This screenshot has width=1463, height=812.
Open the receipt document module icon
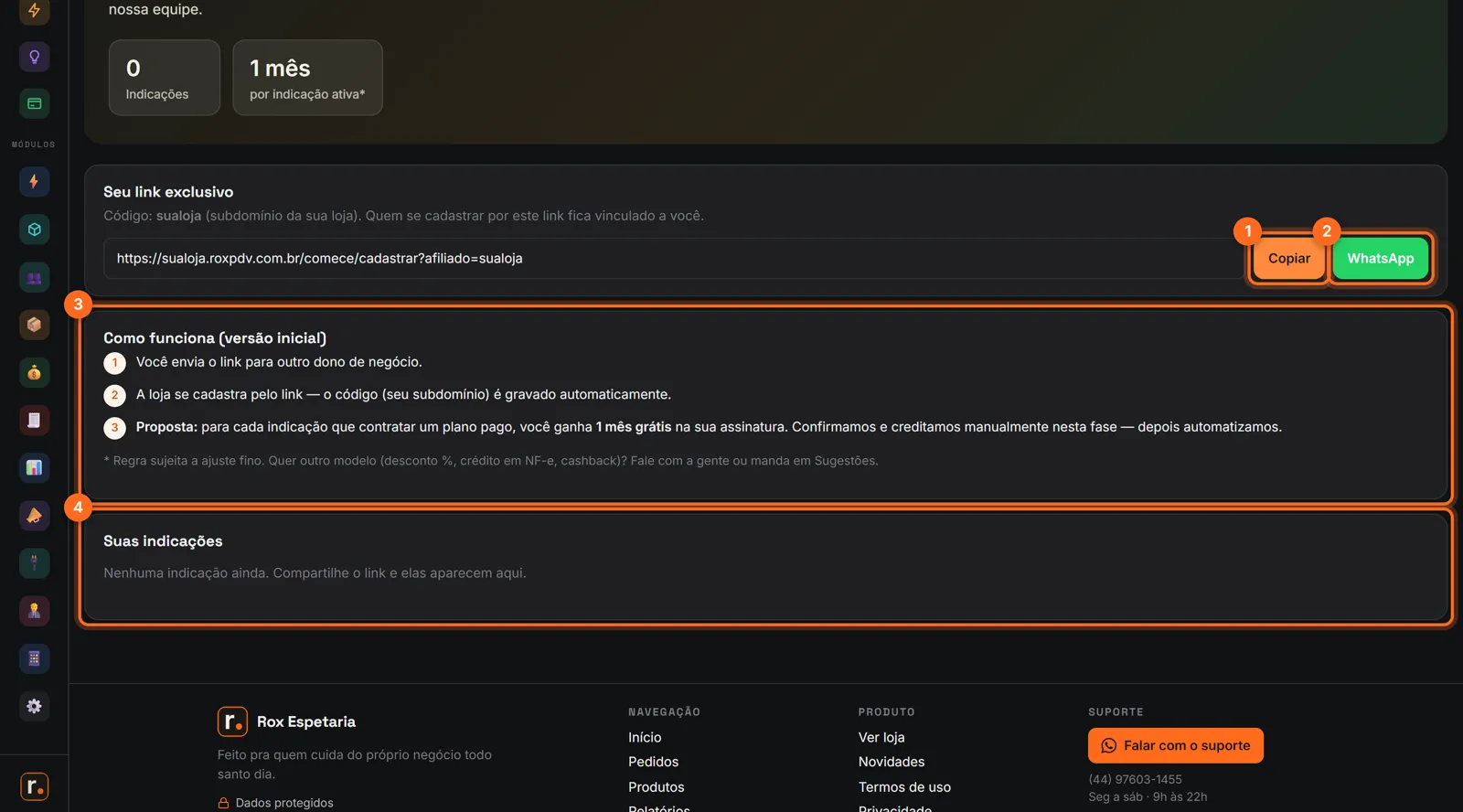click(x=34, y=420)
